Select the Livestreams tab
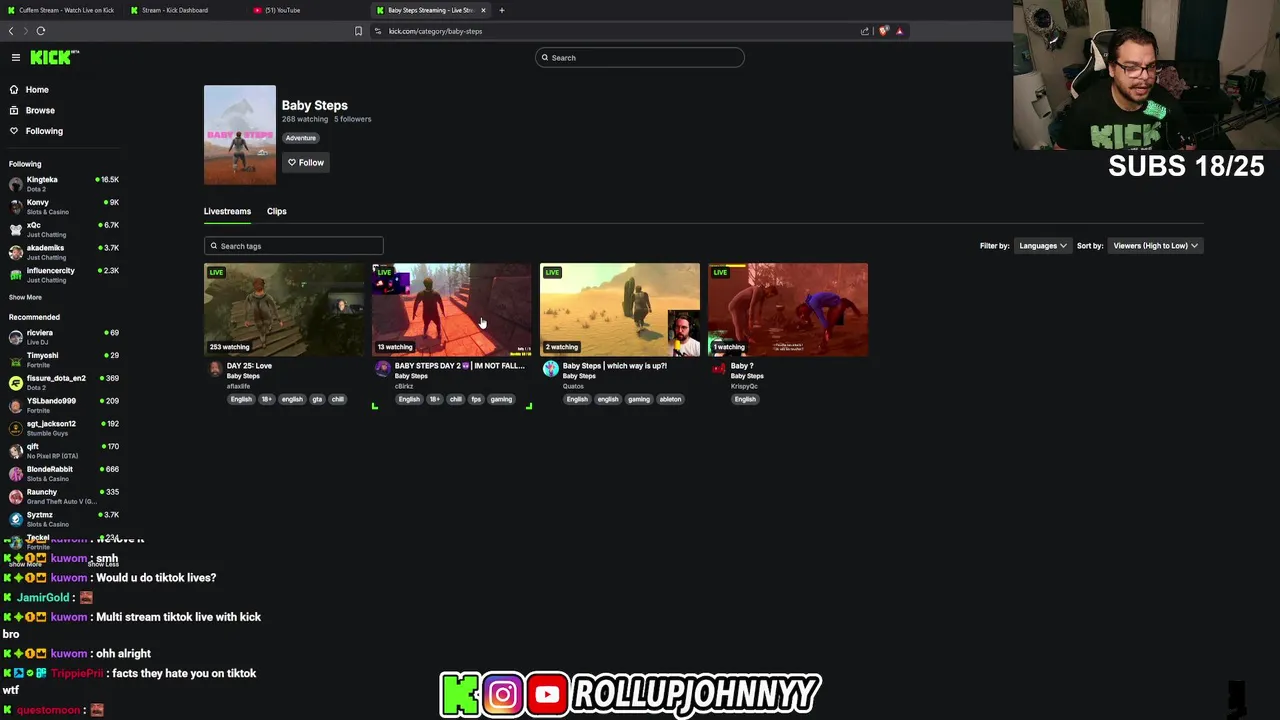The width and height of the screenshot is (1280, 720). click(x=227, y=211)
